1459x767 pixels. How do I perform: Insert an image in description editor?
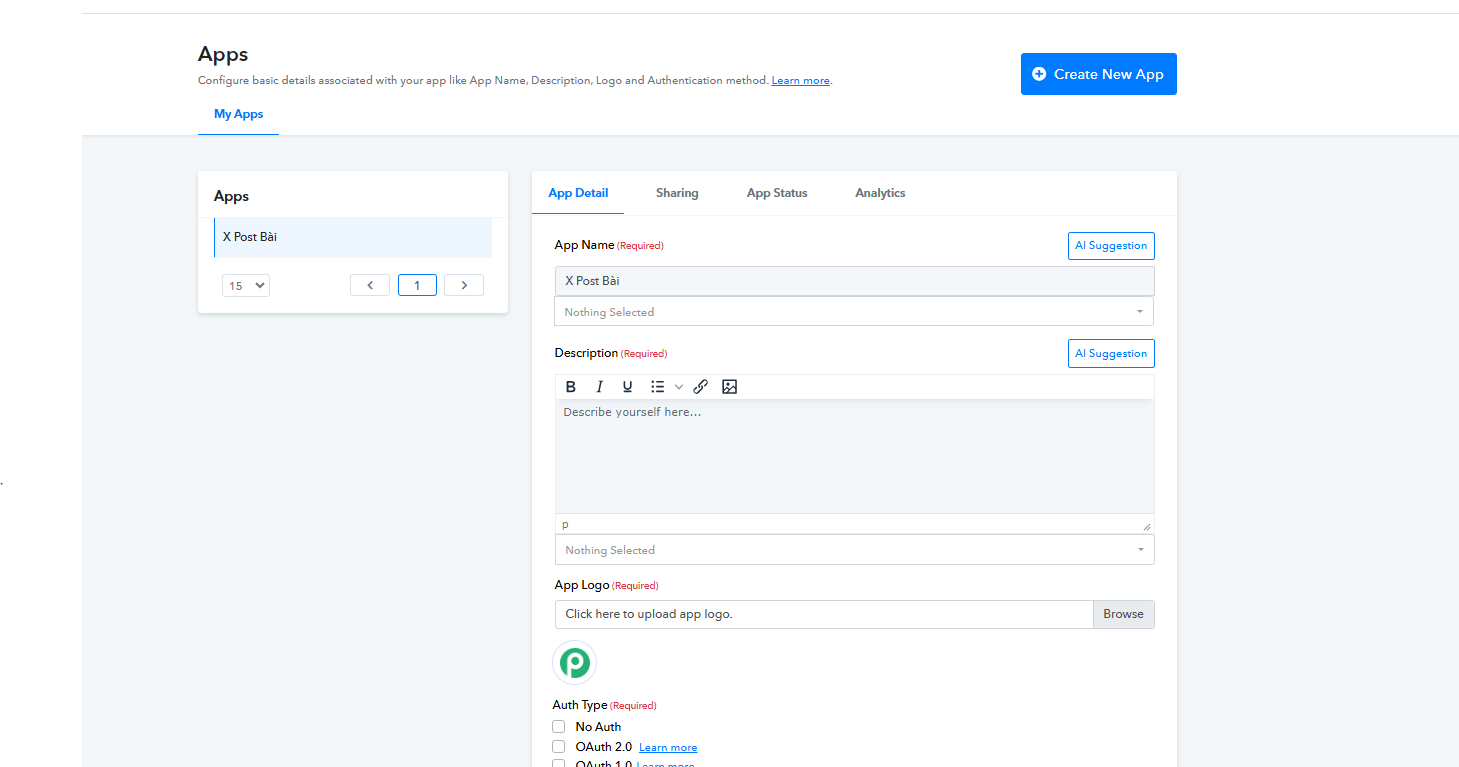(730, 387)
